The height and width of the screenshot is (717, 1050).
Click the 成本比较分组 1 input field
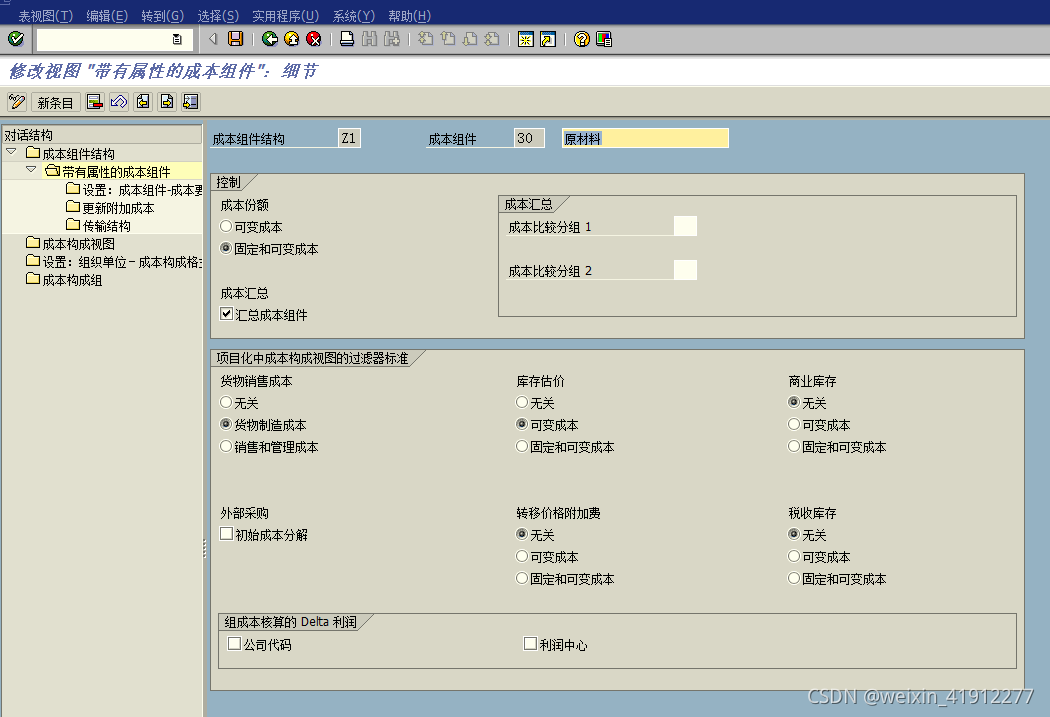(685, 226)
